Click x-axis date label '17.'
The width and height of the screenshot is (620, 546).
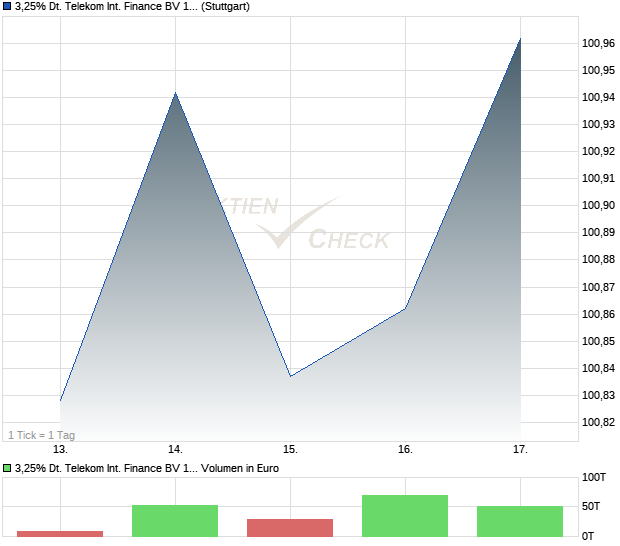coord(520,449)
